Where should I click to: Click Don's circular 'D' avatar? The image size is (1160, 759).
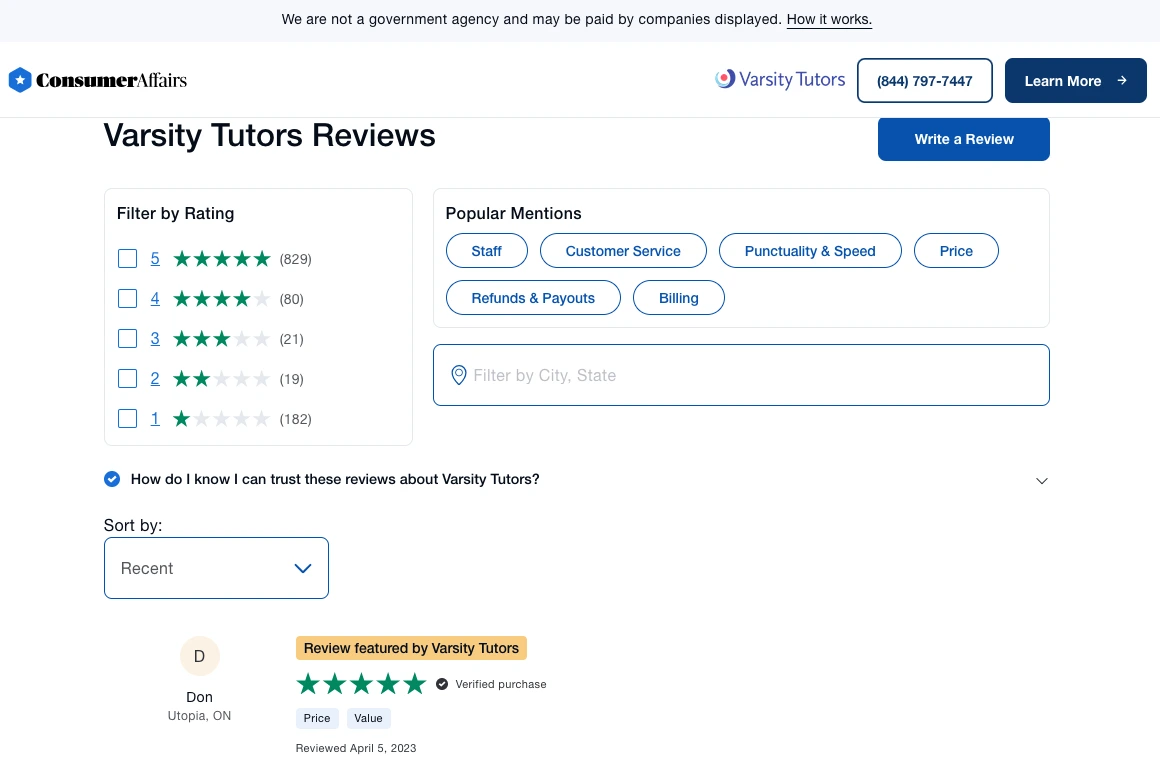point(199,656)
